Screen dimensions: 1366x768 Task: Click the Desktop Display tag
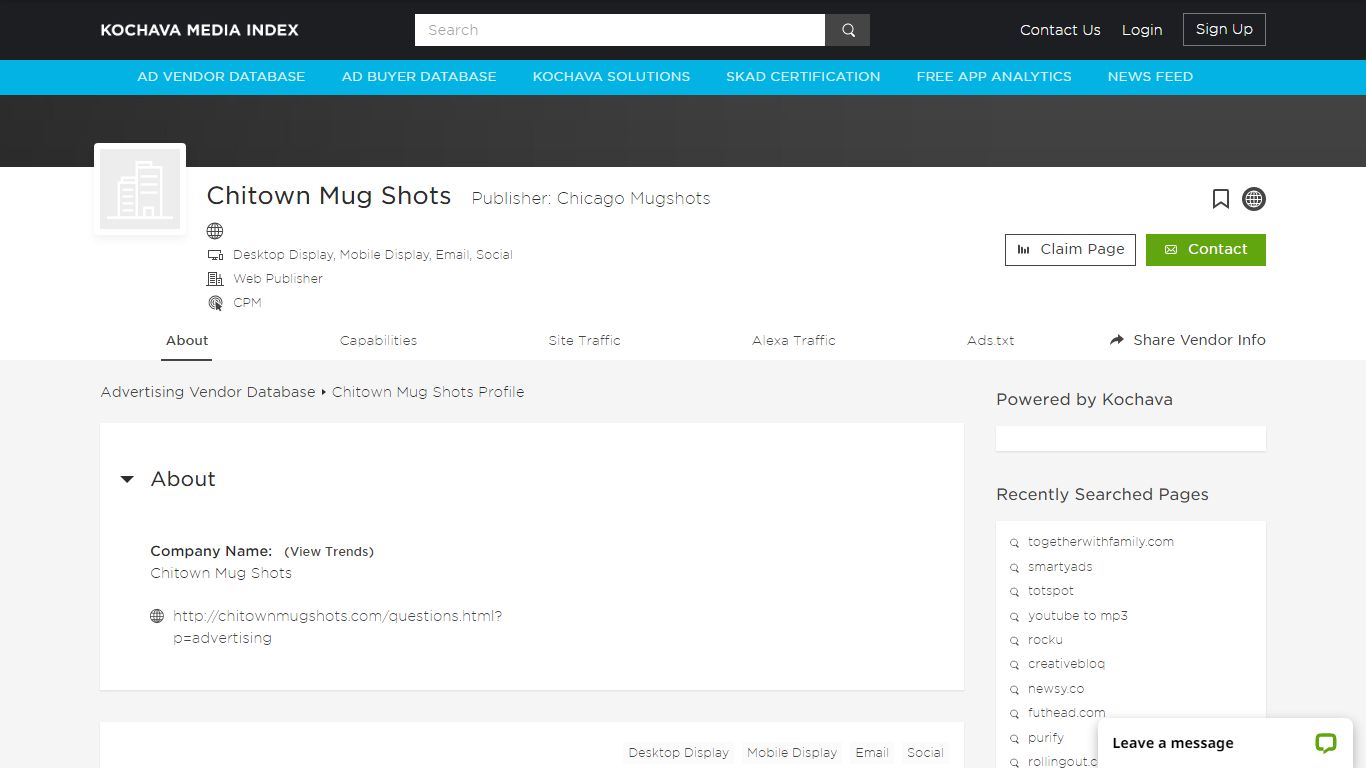click(x=678, y=753)
